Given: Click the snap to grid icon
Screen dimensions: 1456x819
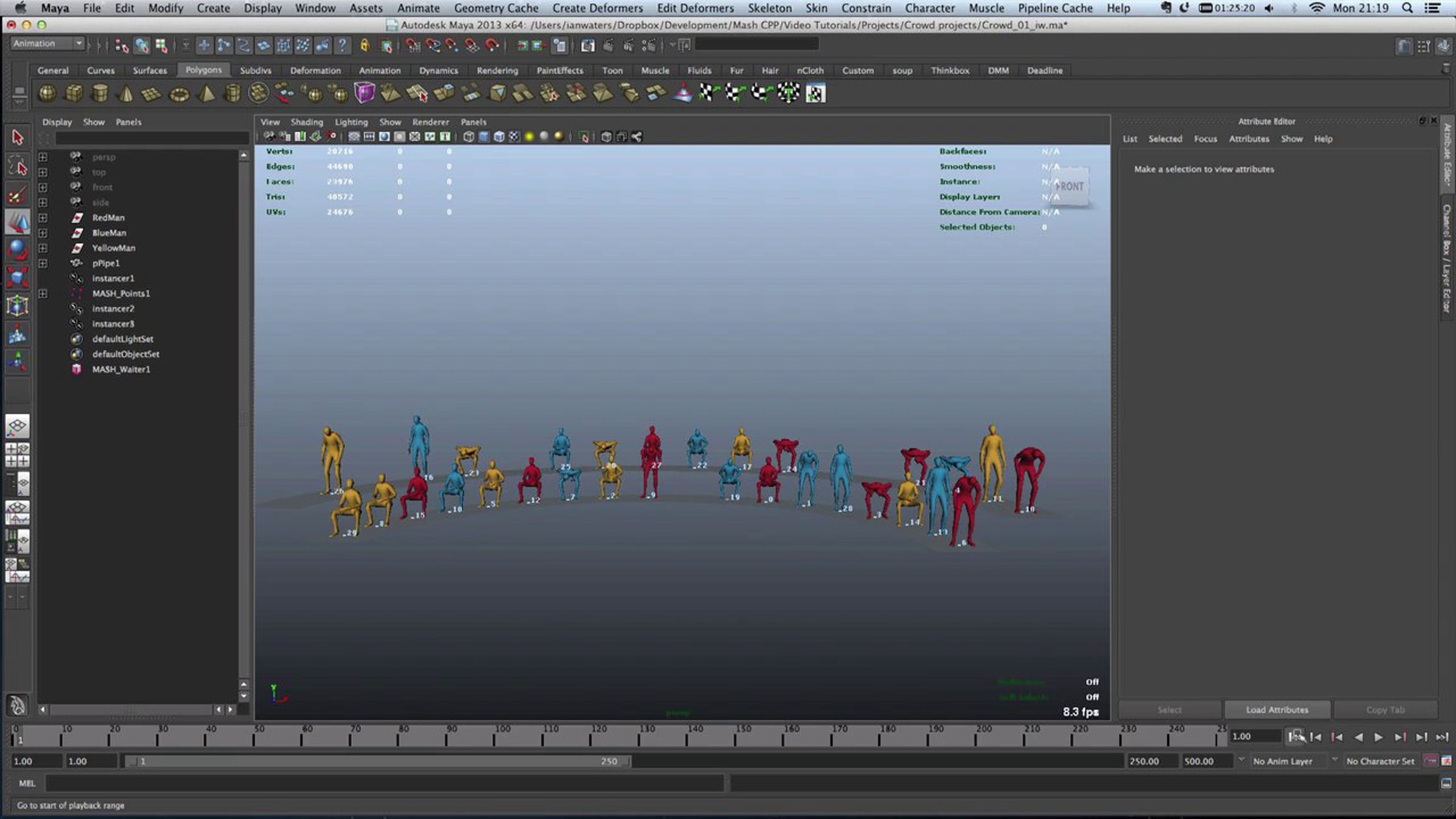Looking at the screenshot, I should point(413,45).
